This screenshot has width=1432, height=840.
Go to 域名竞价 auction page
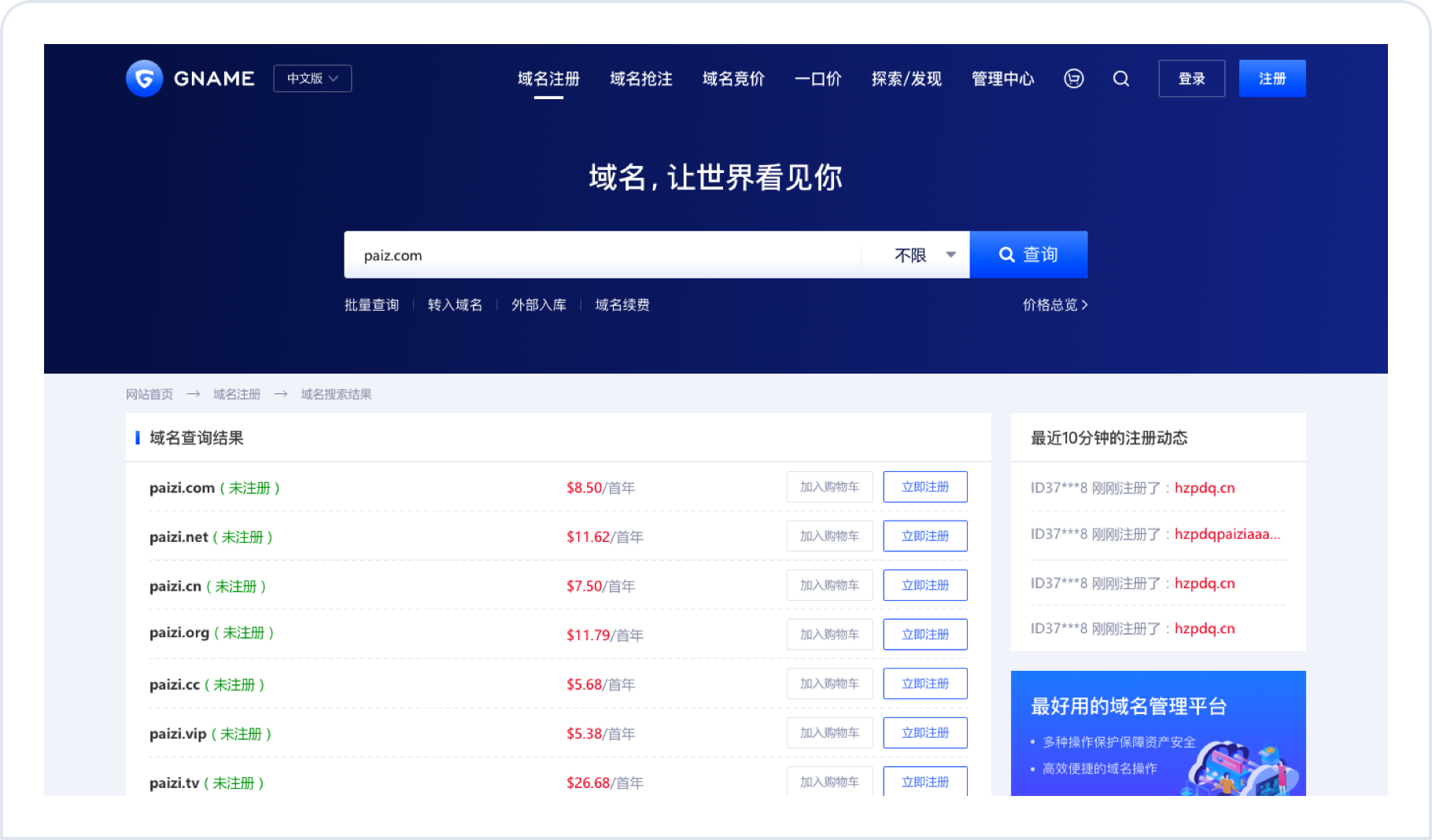tap(733, 79)
